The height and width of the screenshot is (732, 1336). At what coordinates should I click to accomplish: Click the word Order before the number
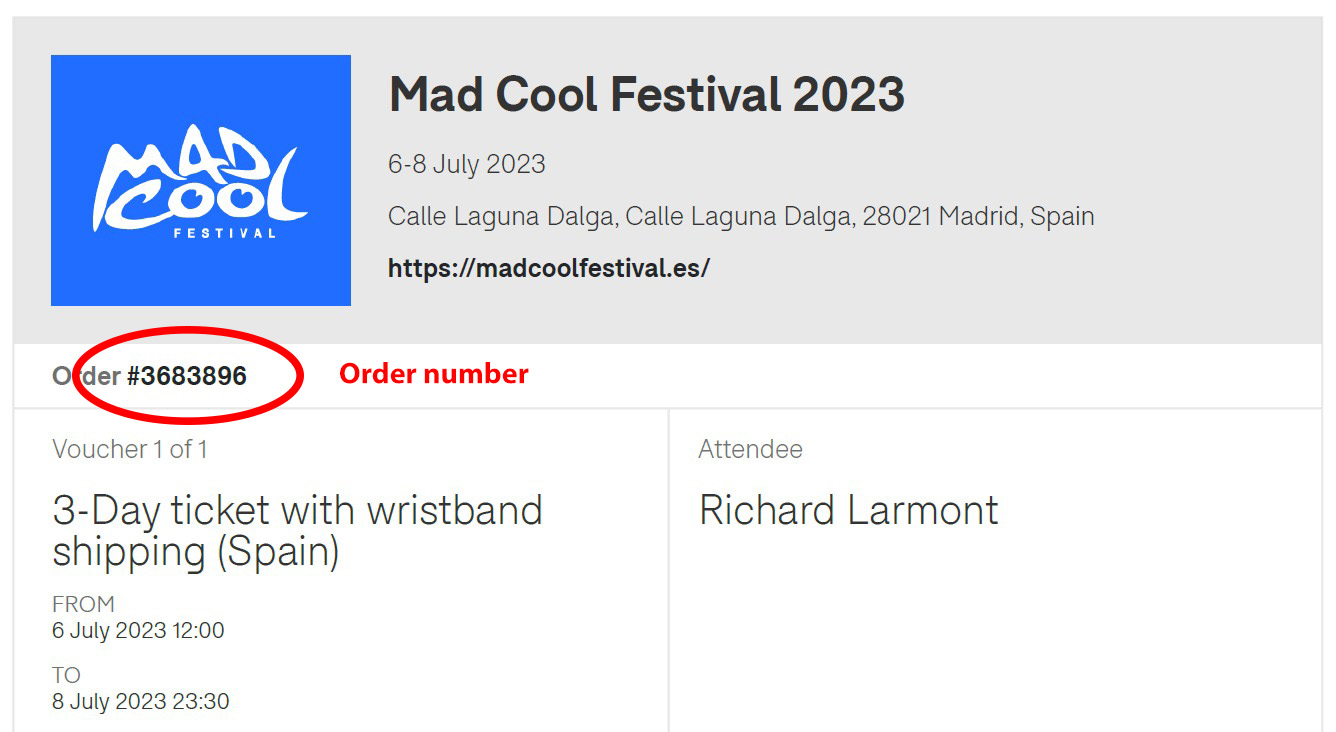[87, 376]
